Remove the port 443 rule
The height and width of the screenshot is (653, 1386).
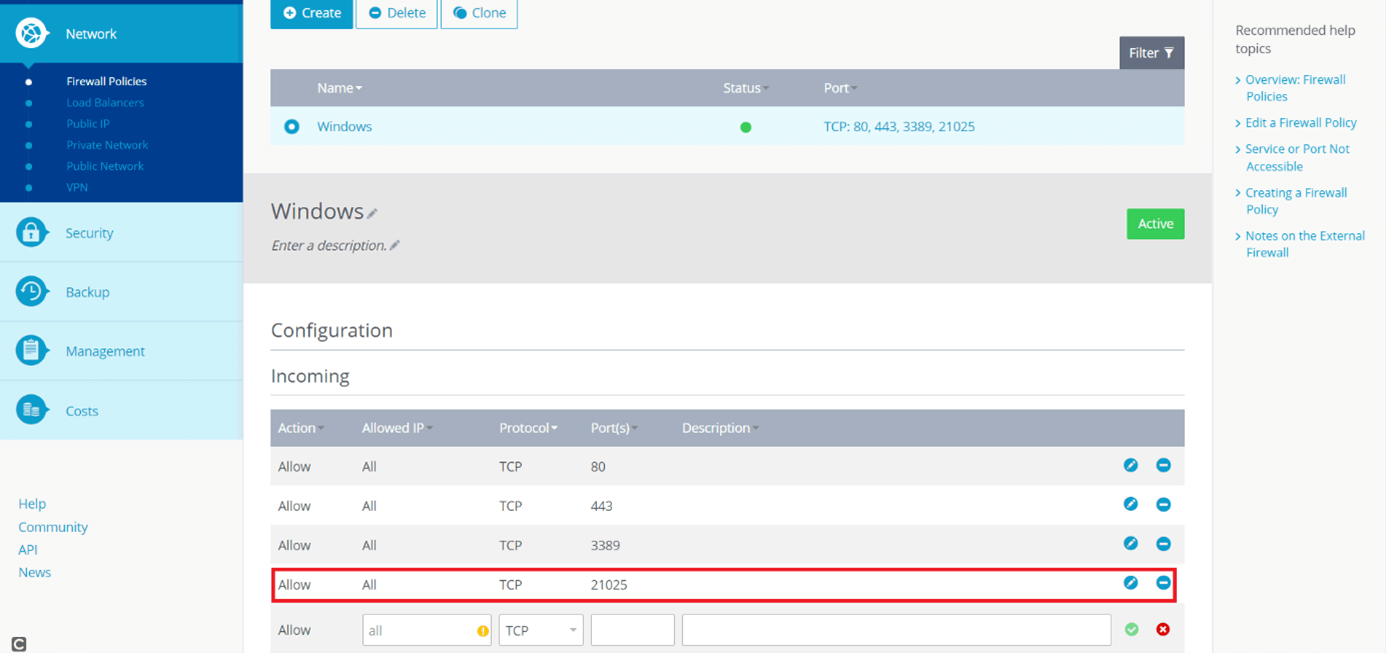click(1163, 504)
